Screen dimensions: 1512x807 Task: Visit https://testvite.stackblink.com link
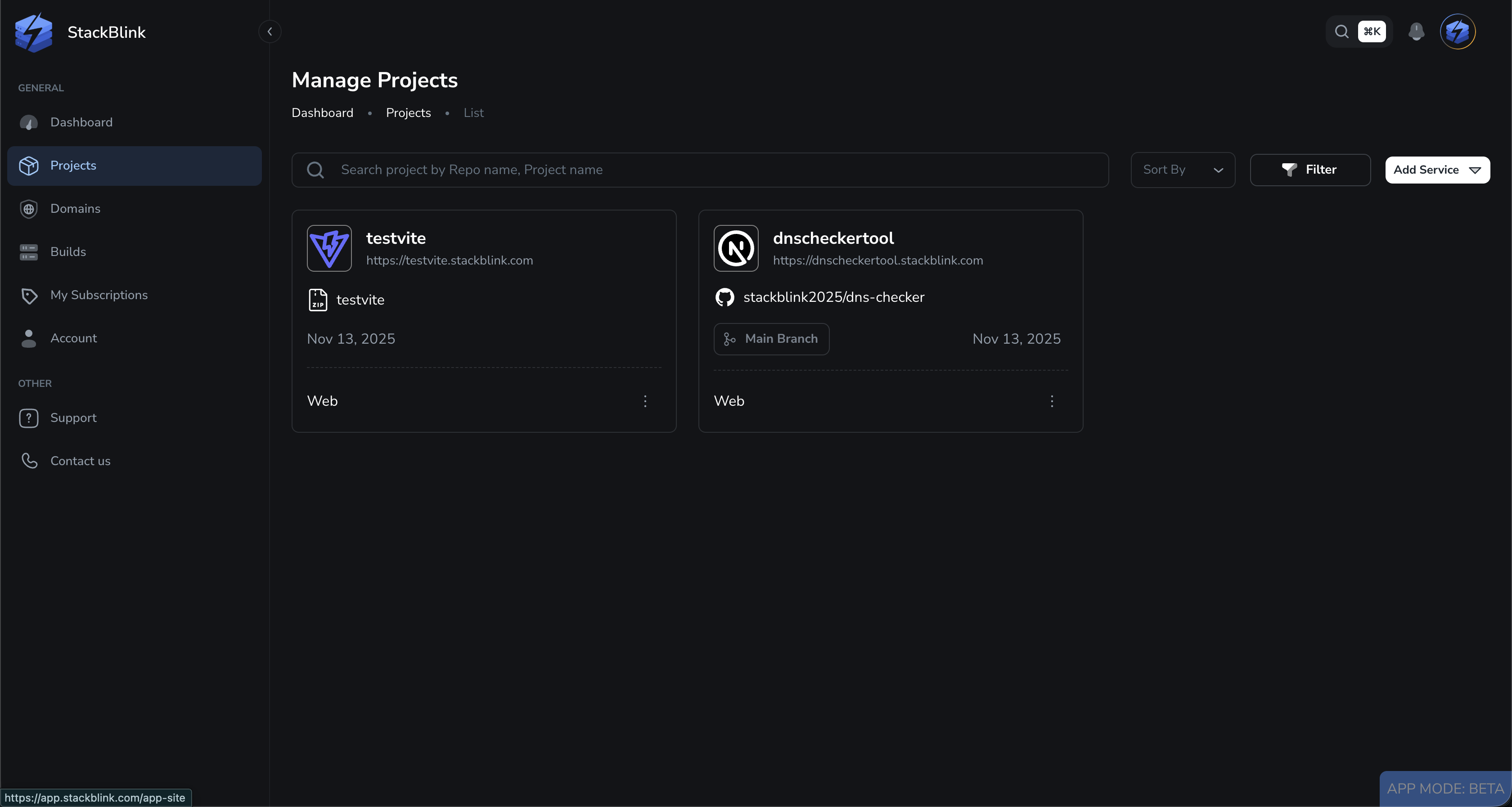450,260
